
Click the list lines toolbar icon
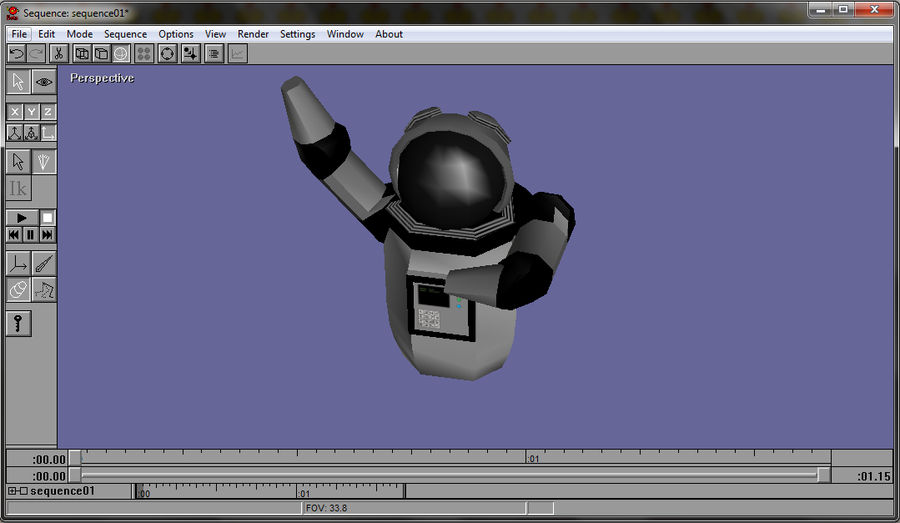(214, 54)
